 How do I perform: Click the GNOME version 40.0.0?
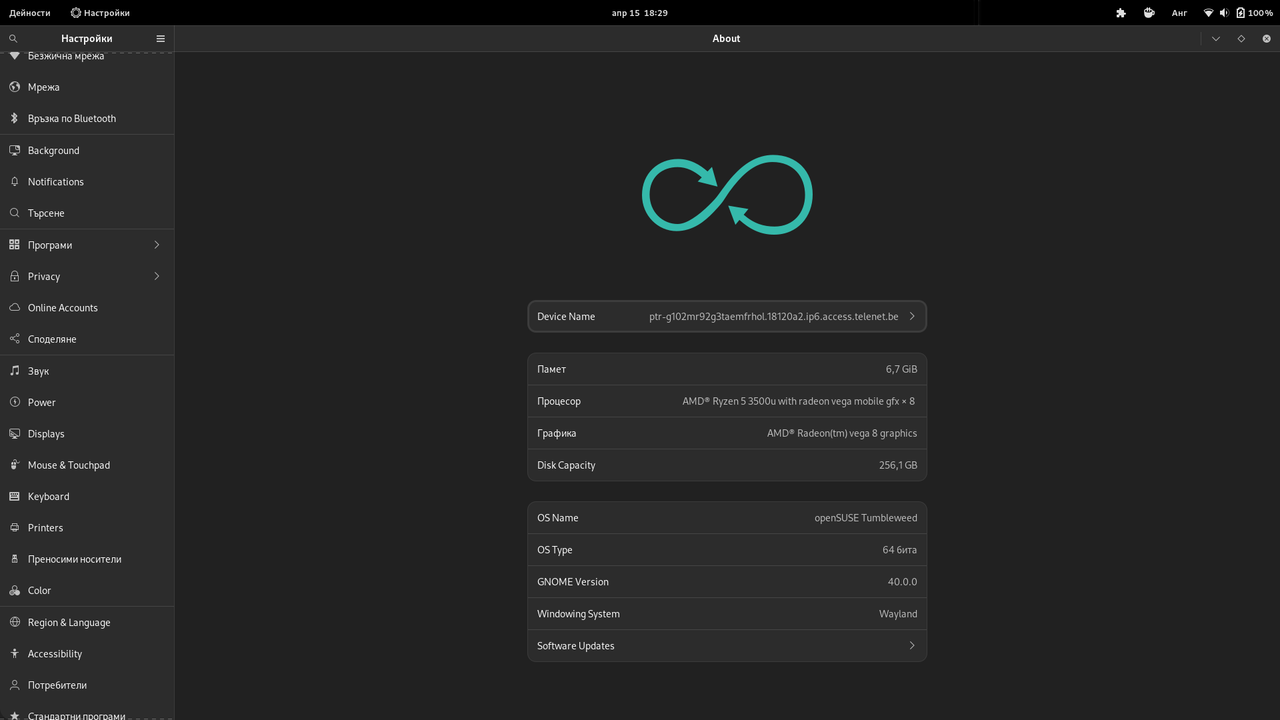[x=902, y=582]
